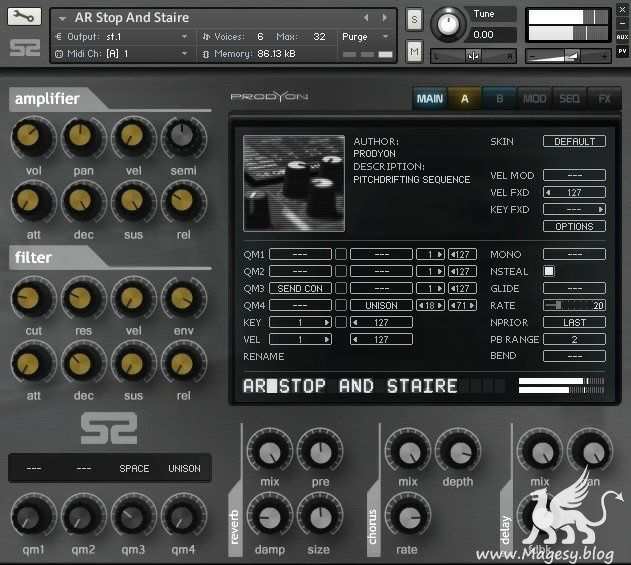Click the chorus rate knob

point(408,516)
